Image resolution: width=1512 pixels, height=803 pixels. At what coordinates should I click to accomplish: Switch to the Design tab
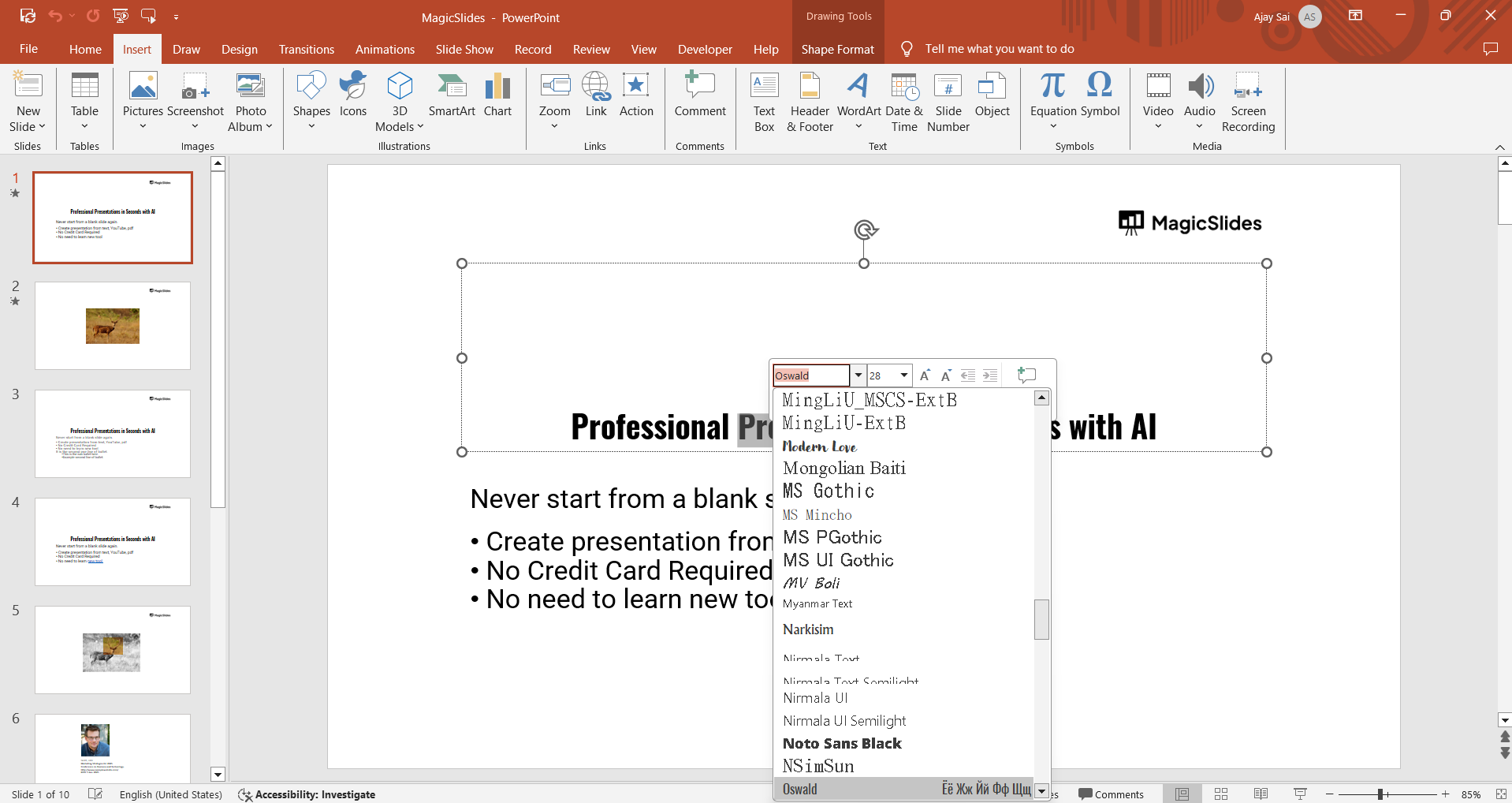(239, 49)
